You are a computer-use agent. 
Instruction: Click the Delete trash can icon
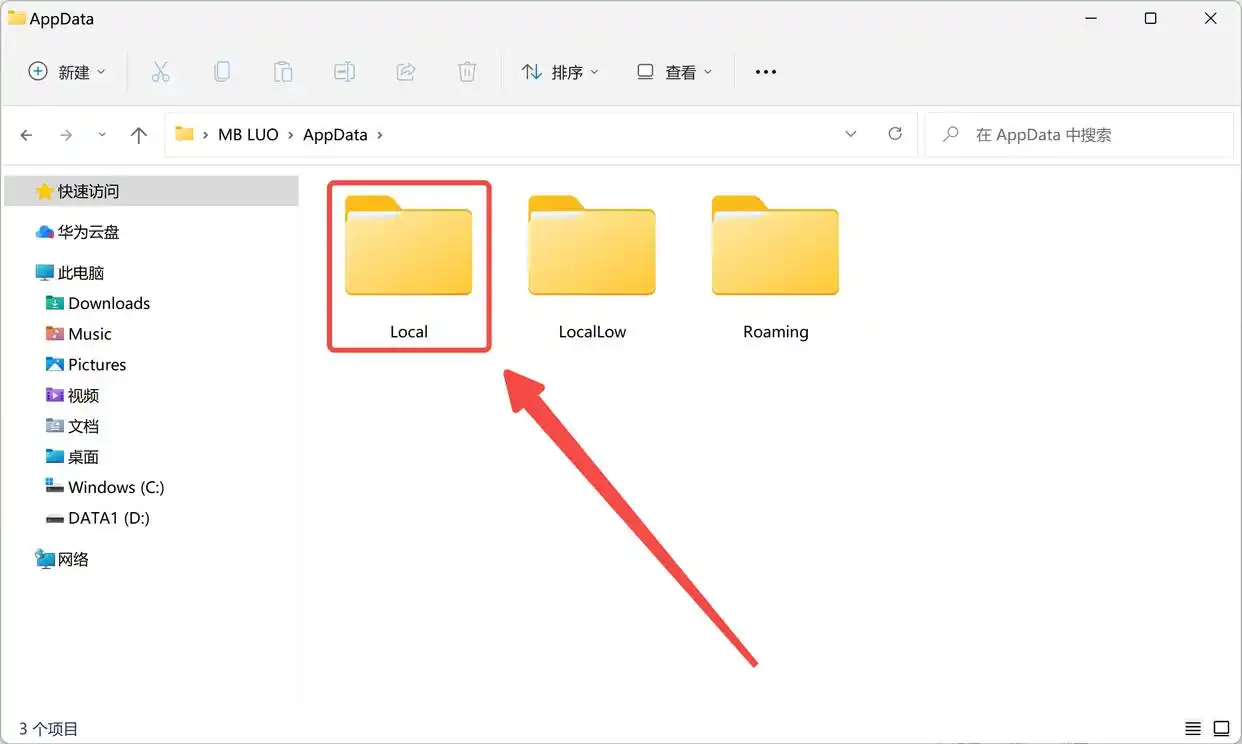pos(467,72)
